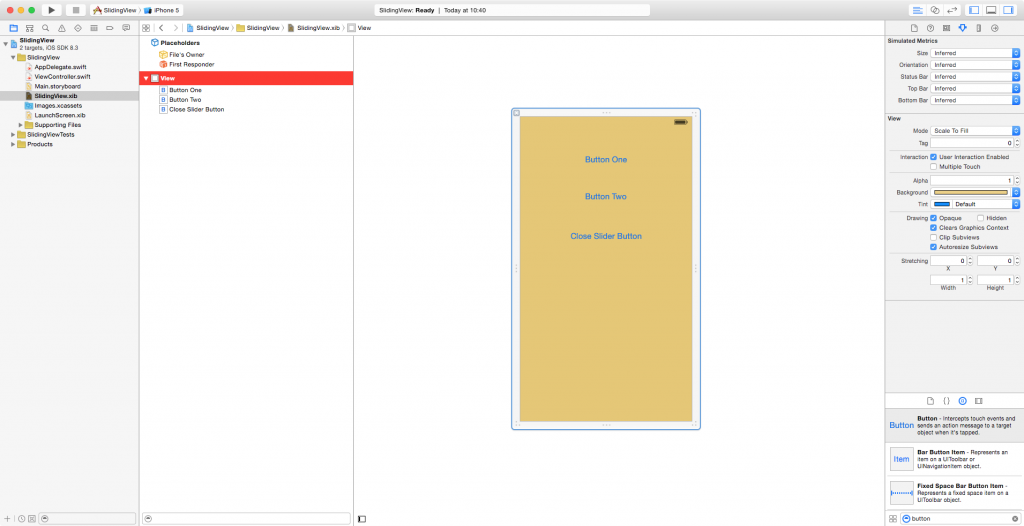Screen dimensions: 1024x526
Task: Click Button Two on the canvas
Action: click(x=606, y=196)
